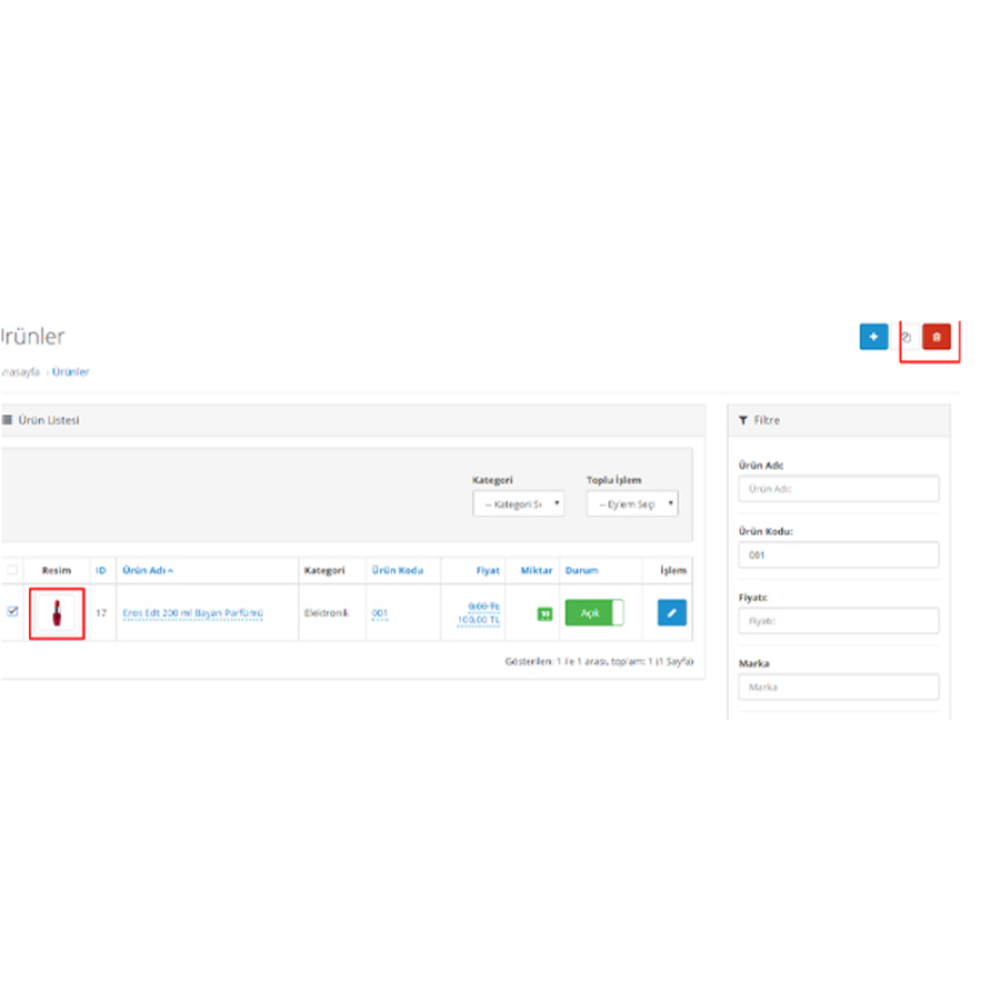
Task: Select the ID column header
Action: (x=100, y=570)
